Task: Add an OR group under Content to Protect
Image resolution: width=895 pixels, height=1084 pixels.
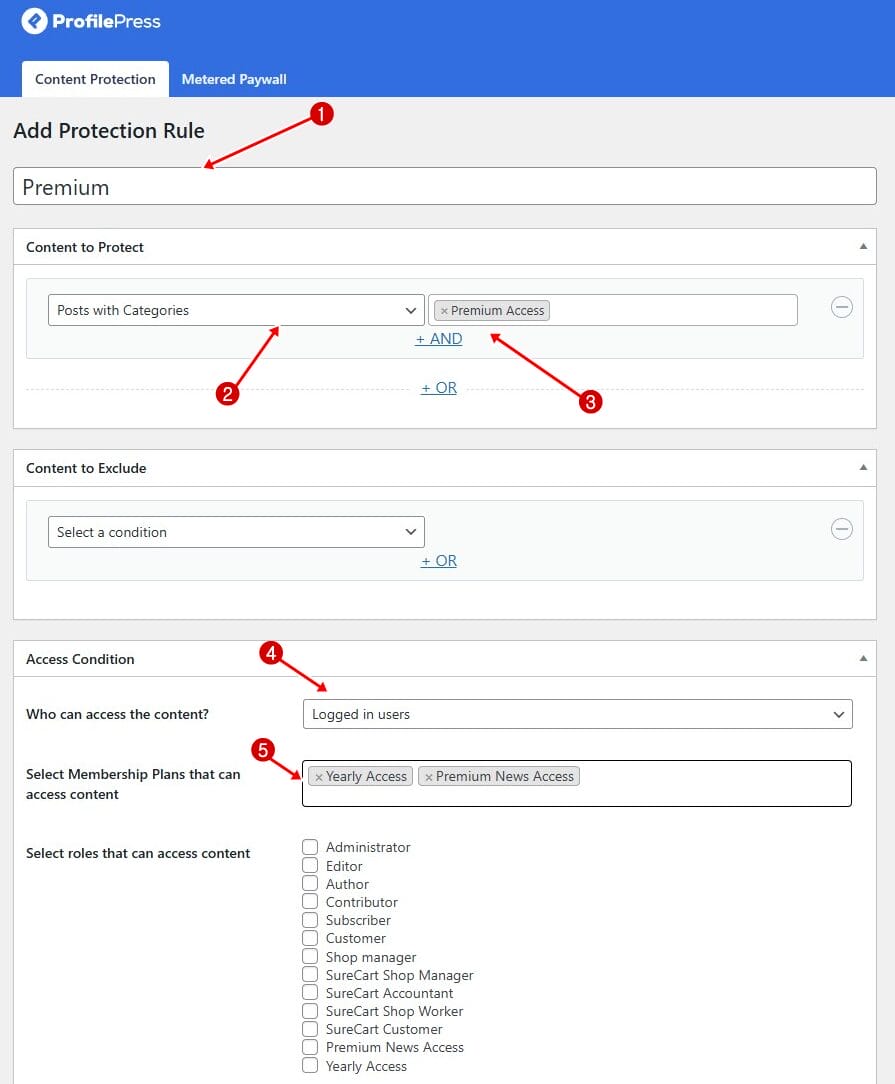Action: (x=439, y=388)
